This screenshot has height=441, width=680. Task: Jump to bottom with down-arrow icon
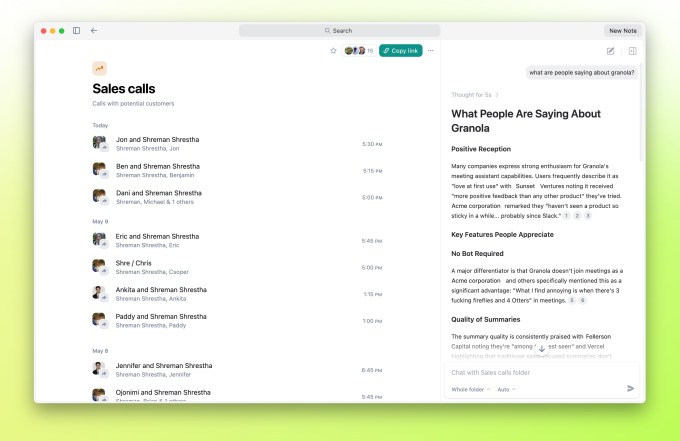[542, 349]
